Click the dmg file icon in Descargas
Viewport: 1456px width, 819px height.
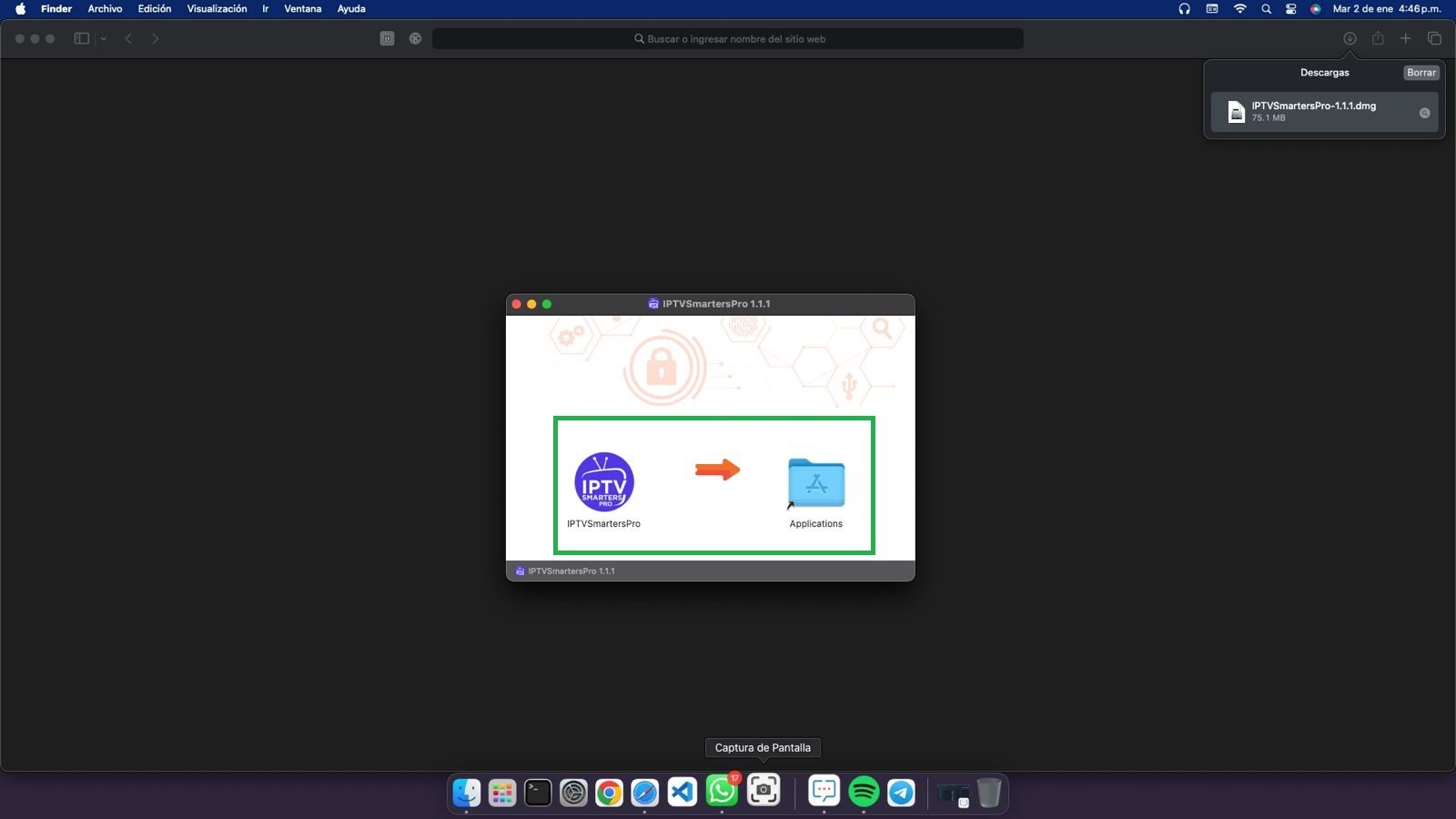point(1236,112)
